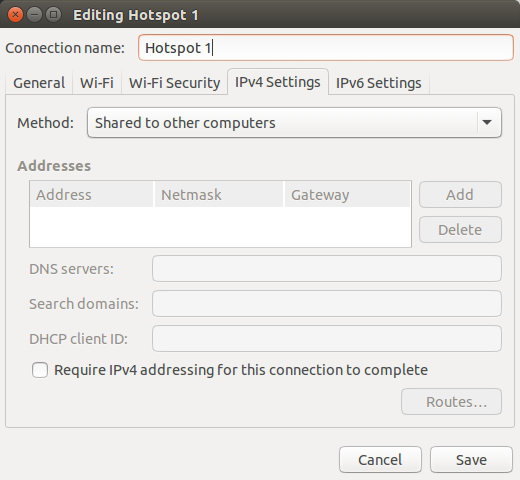Screen dimensions: 520x480
Task: Open the Wi-Fi tab
Action: tap(97, 83)
